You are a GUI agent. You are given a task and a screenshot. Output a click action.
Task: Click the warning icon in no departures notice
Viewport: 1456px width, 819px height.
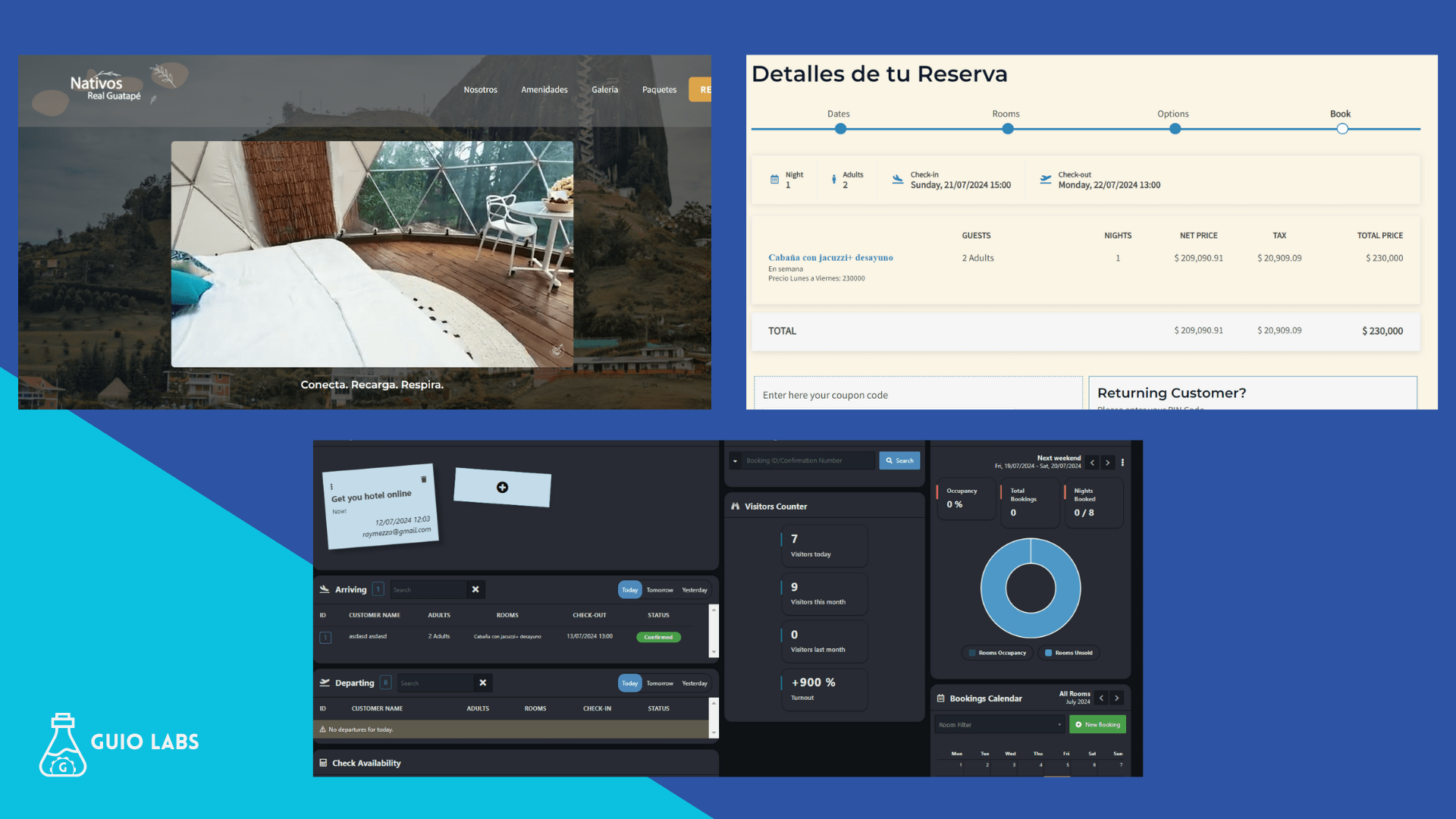point(323,730)
